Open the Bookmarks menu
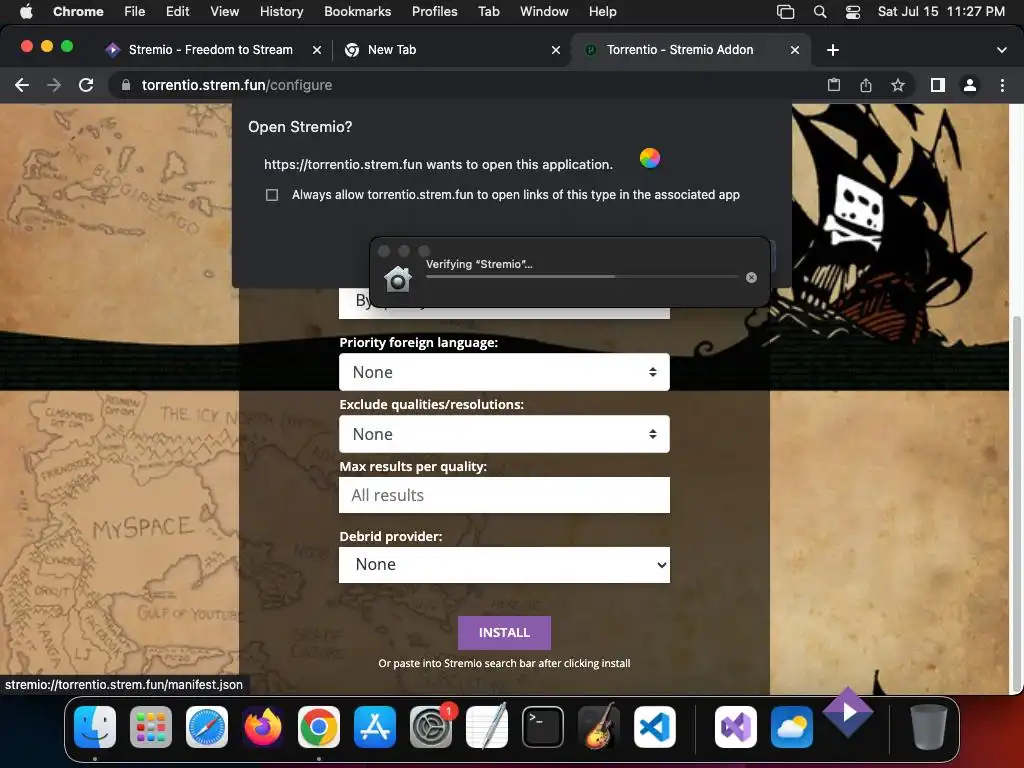This screenshot has width=1024, height=768. coord(357,12)
